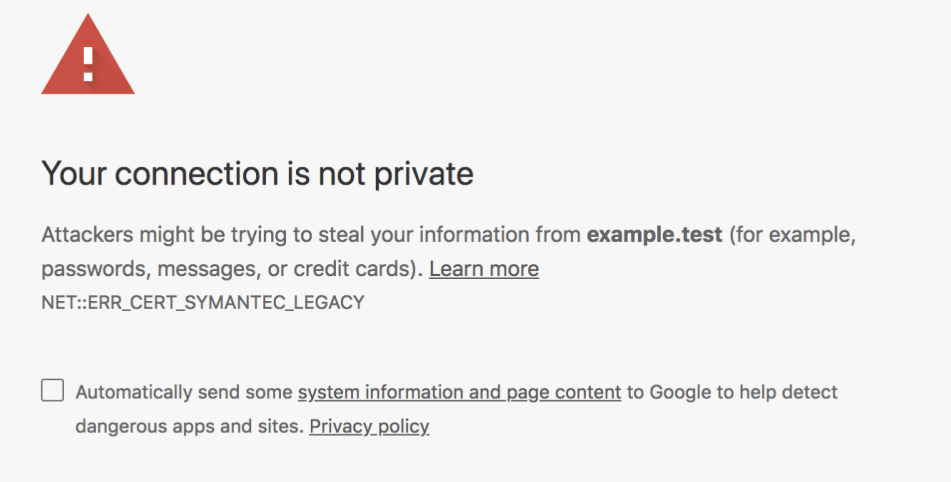Click the bold example.test domain name

(653, 236)
